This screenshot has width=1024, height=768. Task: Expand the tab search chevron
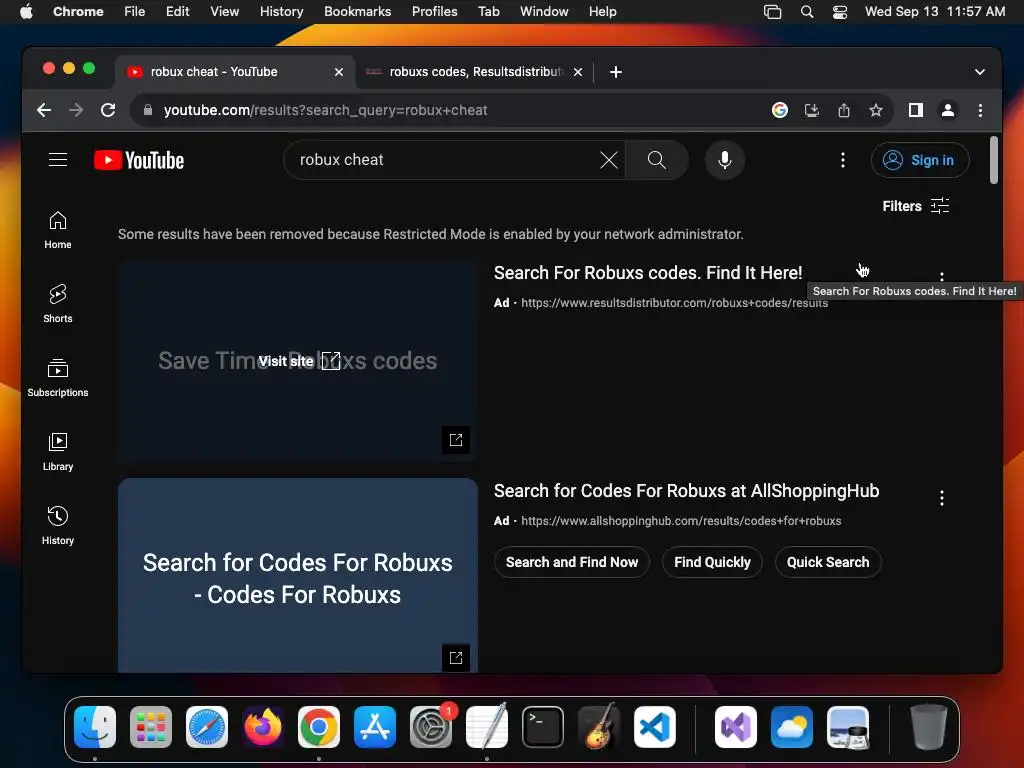[x=980, y=72]
